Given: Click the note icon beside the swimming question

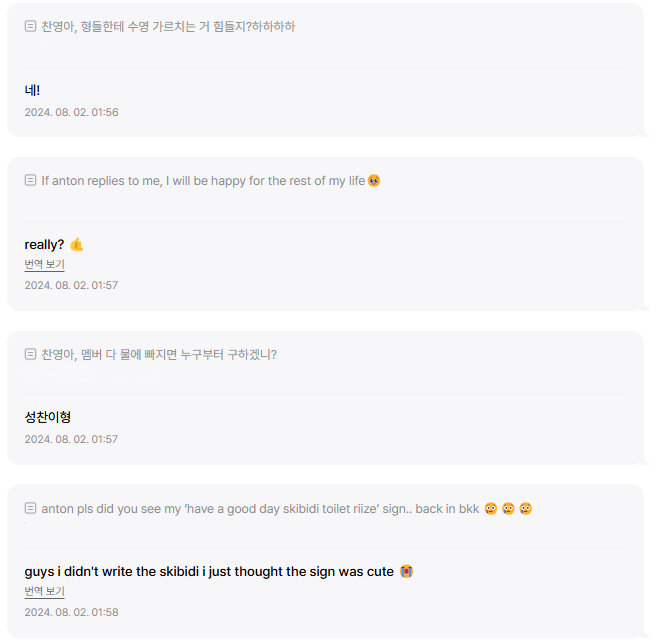Looking at the screenshot, I should [x=30, y=27].
